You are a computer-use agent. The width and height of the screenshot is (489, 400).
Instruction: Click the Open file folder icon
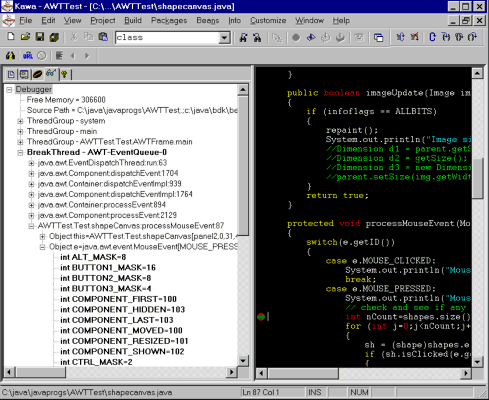pyautogui.click(x=25, y=37)
